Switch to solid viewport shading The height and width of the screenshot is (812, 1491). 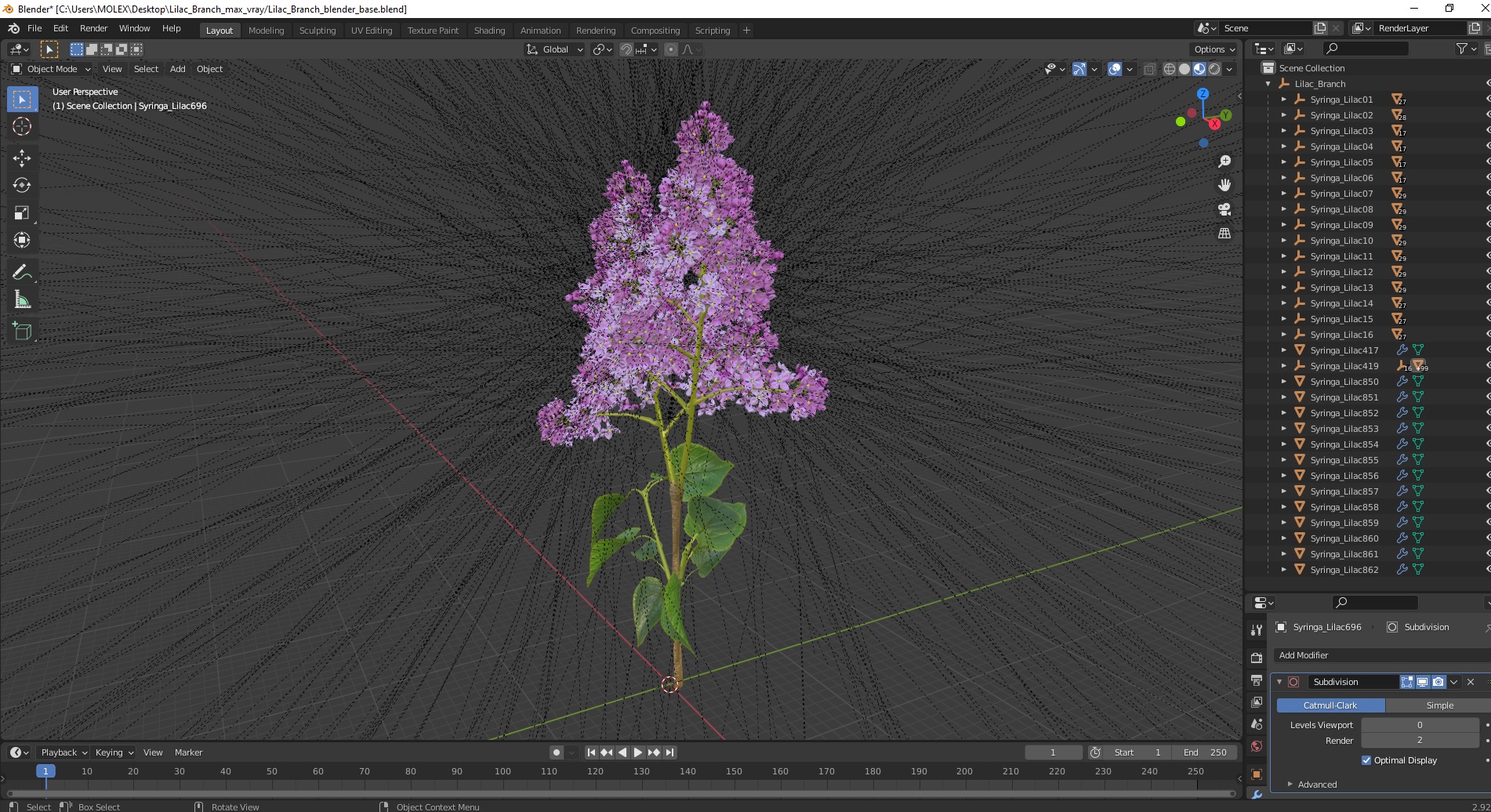(1184, 69)
